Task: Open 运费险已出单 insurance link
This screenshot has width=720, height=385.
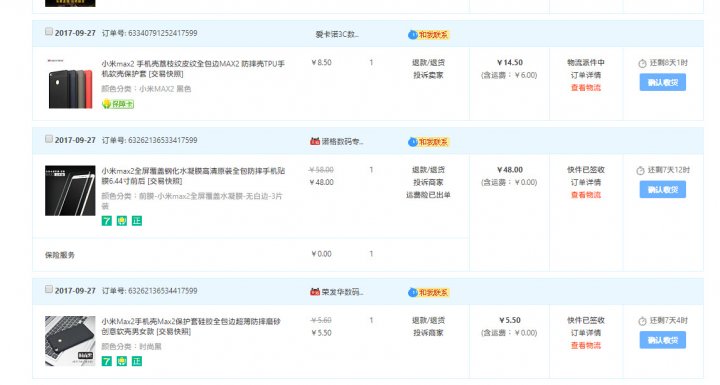Action: (428, 195)
